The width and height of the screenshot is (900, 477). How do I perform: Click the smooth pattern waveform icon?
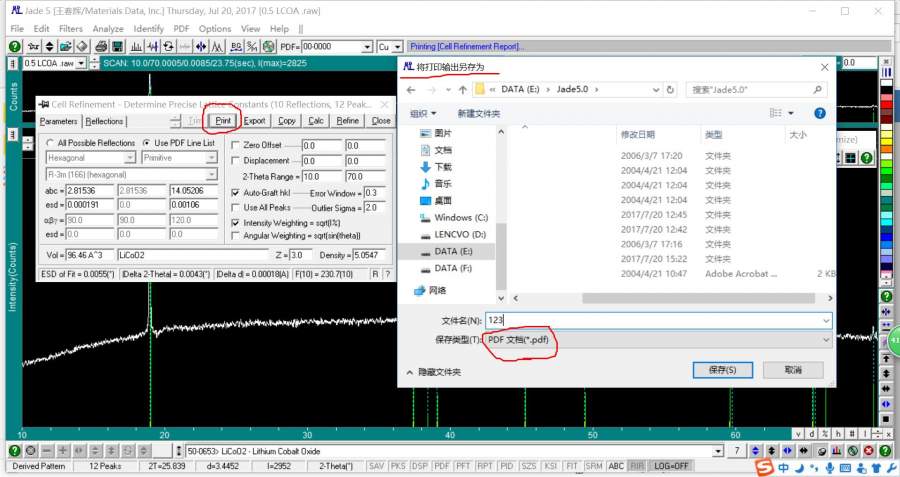[x=153, y=46]
